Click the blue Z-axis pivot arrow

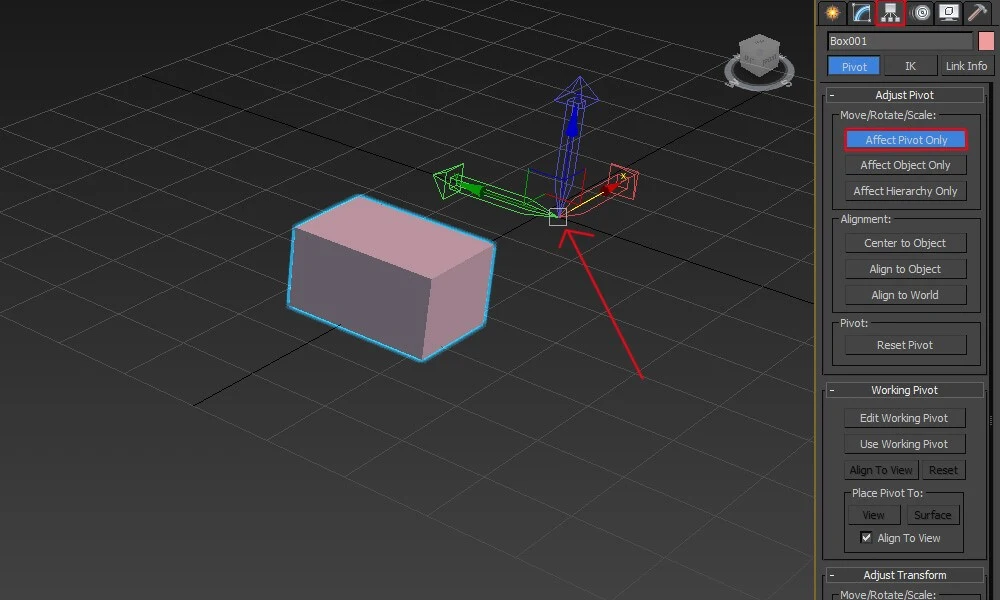(572, 124)
